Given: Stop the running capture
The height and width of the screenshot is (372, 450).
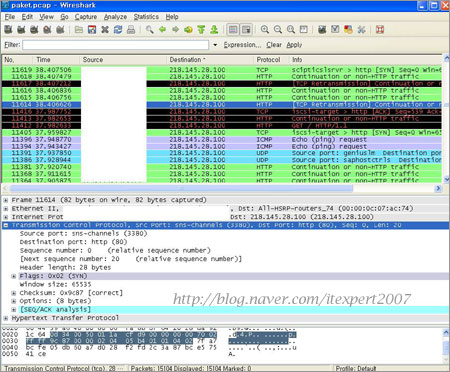Looking at the screenshot, I should pos(47,30).
